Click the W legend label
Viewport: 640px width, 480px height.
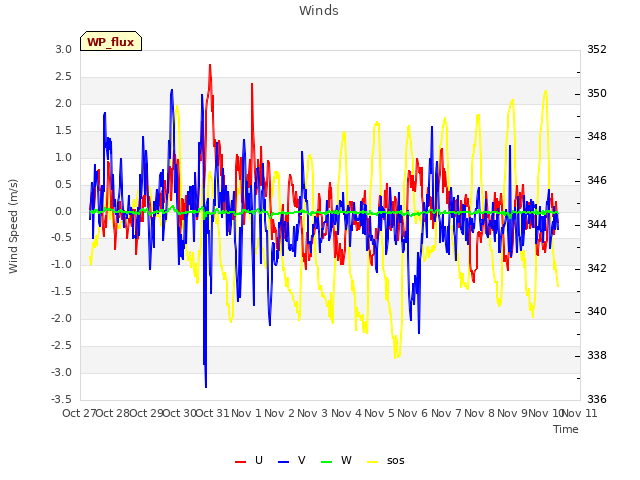point(346,460)
